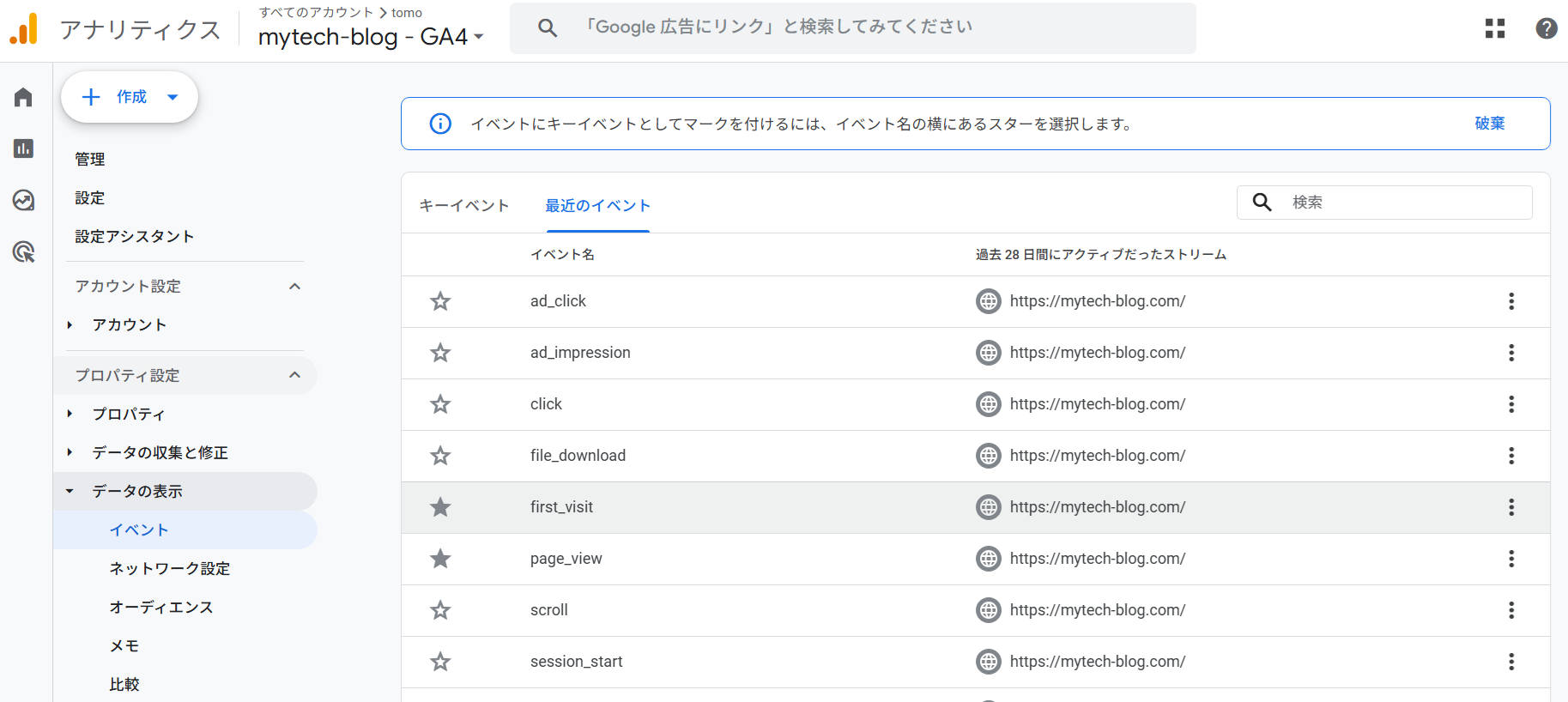Open the Advertising icon in left rail
The width and height of the screenshot is (1568, 702).
click(23, 251)
